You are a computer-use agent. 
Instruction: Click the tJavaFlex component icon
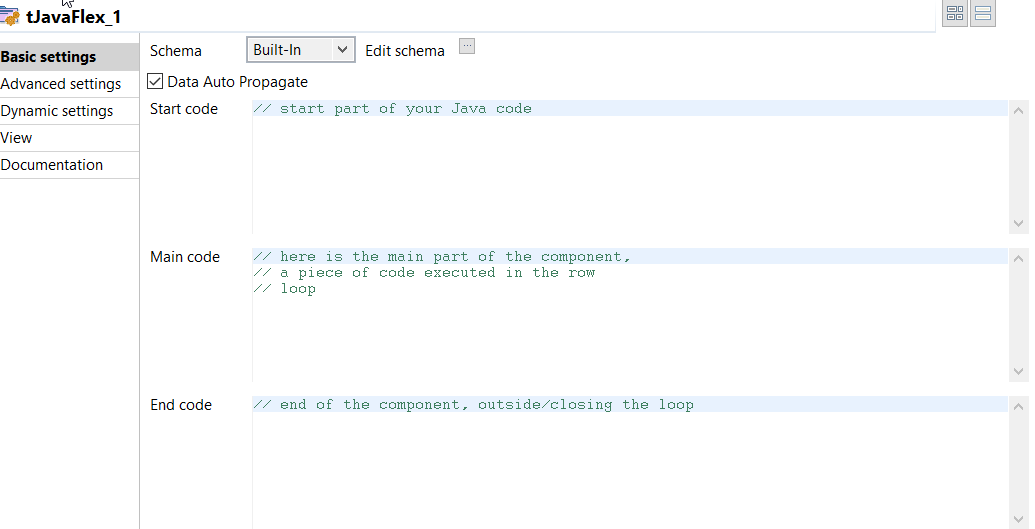[9, 17]
